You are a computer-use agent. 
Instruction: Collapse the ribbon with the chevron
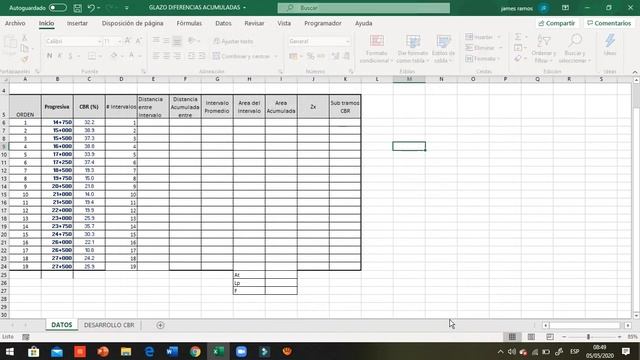pos(635,72)
